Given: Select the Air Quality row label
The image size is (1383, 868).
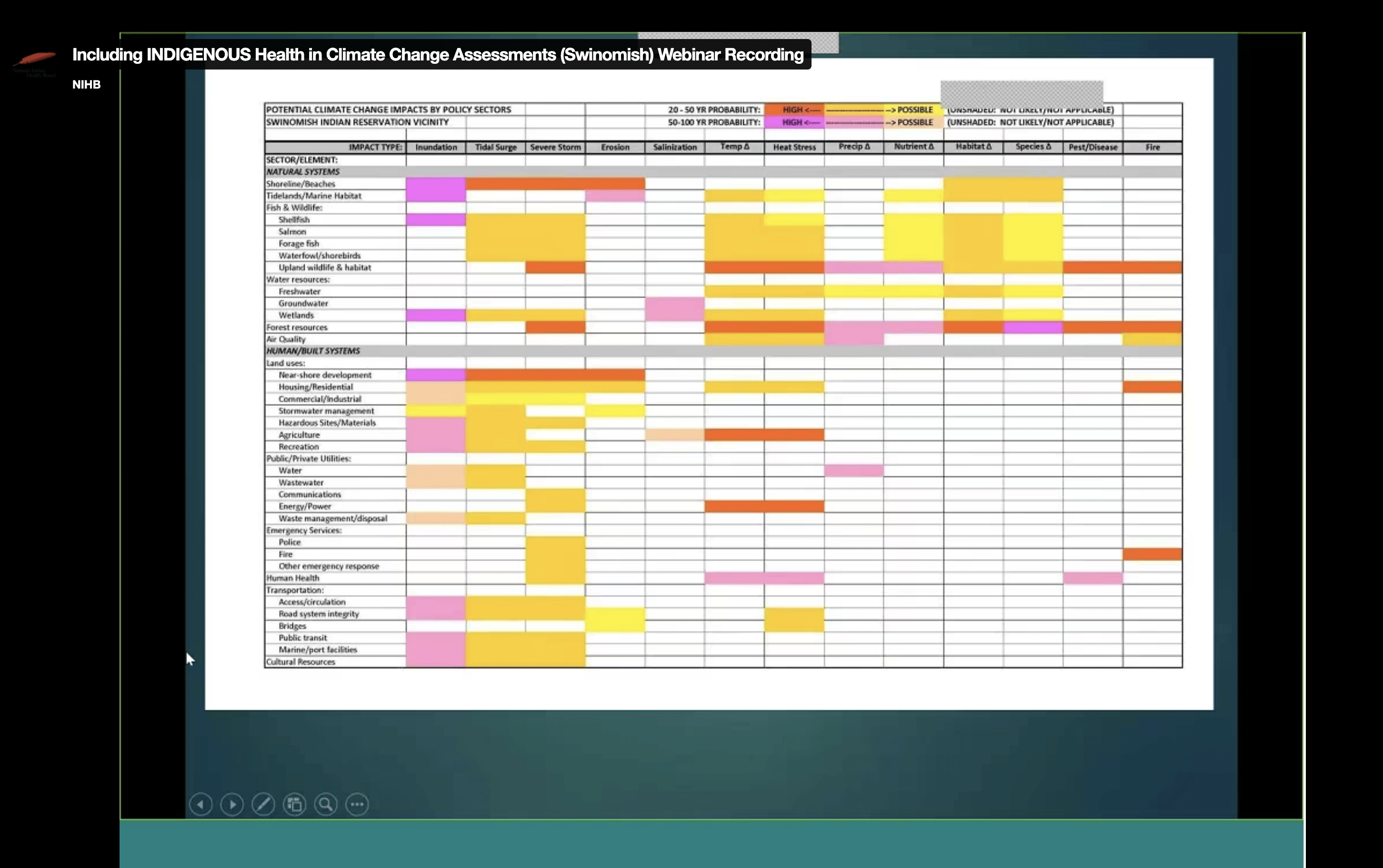Looking at the screenshot, I should [286, 339].
